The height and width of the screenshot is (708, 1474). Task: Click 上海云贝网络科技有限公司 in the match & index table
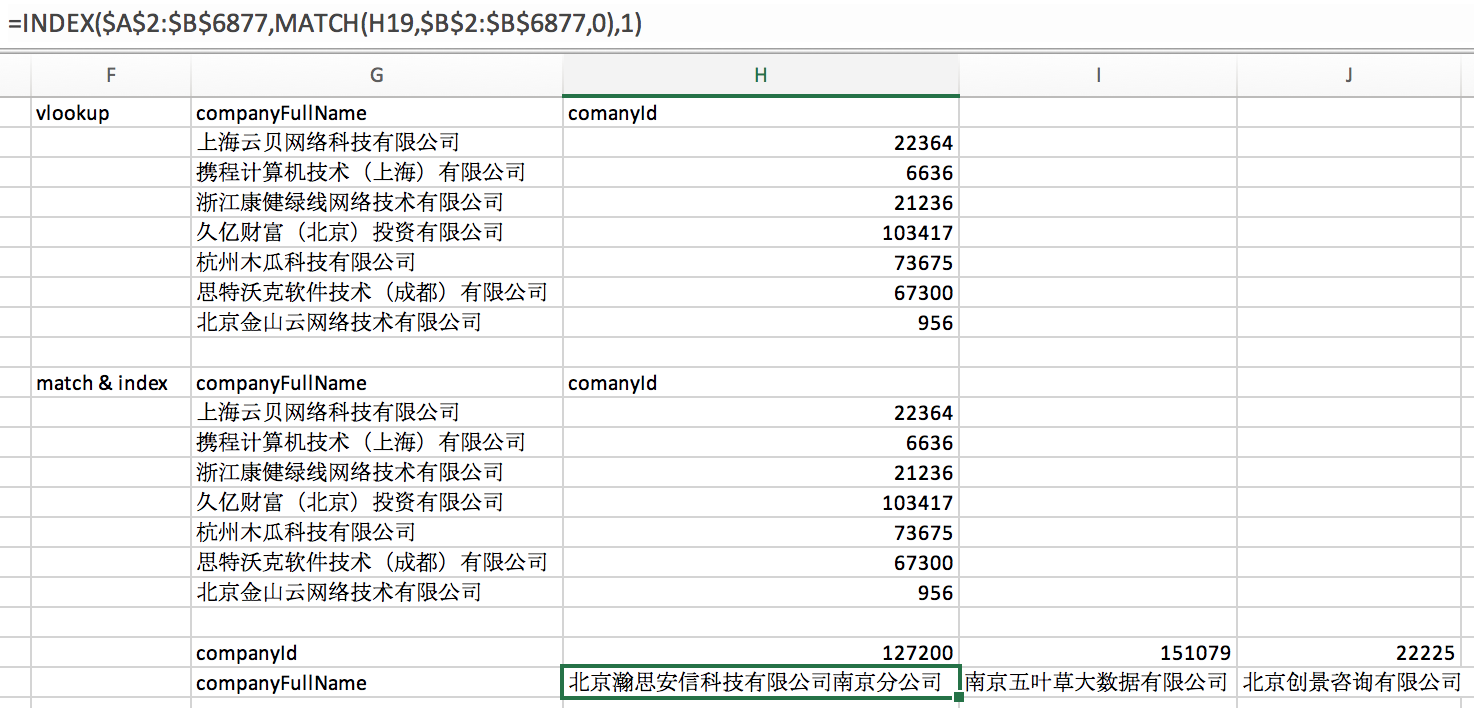tap(376, 413)
